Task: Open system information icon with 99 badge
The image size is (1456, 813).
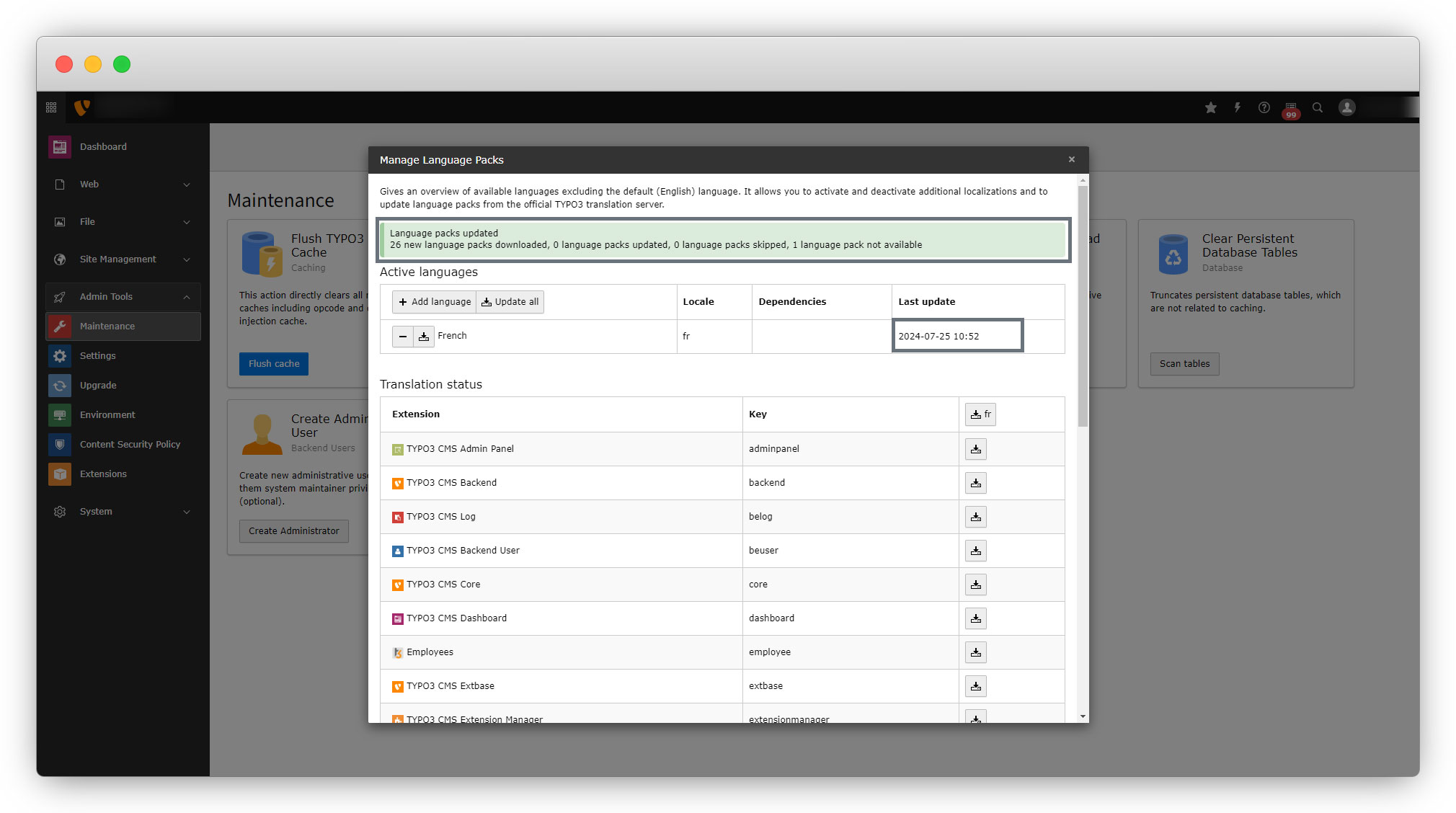Action: pyautogui.click(x=1291, y=109)
